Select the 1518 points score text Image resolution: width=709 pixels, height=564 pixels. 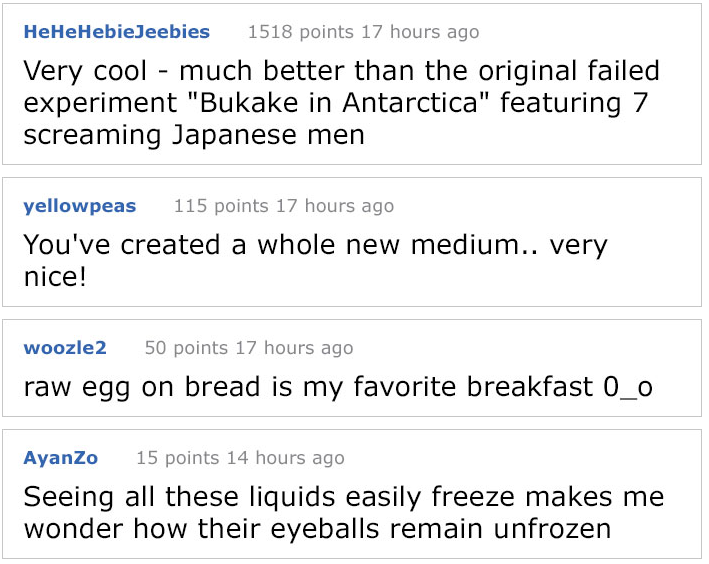pos(301,32)
